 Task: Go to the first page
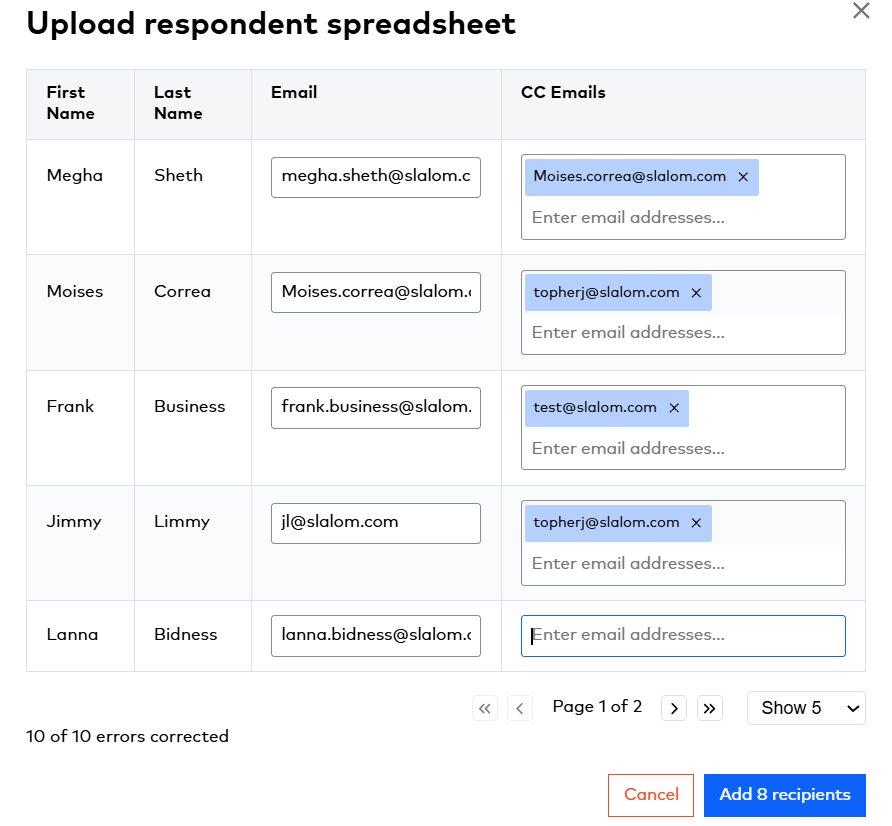pyautogui.click(x=485, y=708)
